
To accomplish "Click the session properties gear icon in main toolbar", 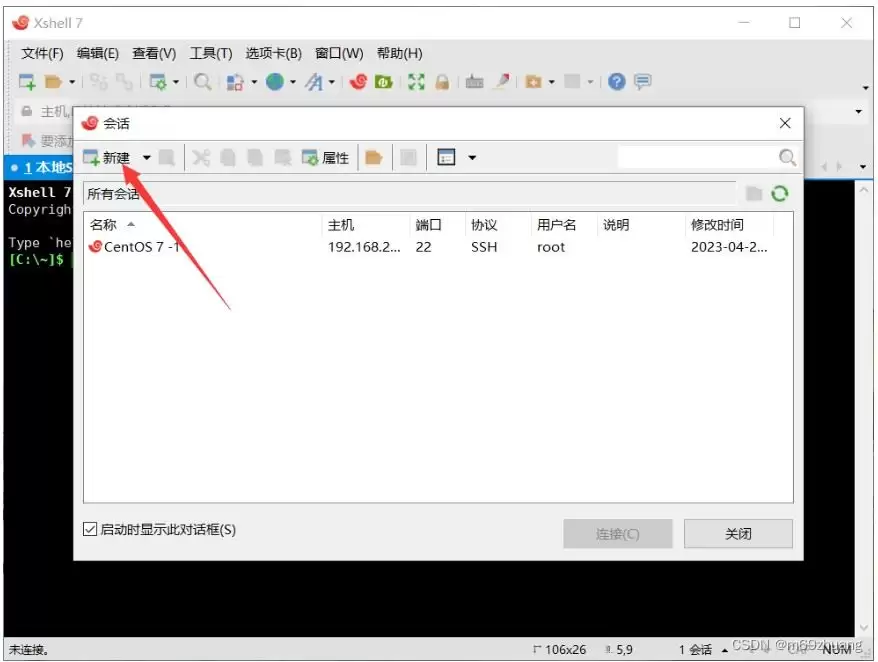I will click(158, 82).
